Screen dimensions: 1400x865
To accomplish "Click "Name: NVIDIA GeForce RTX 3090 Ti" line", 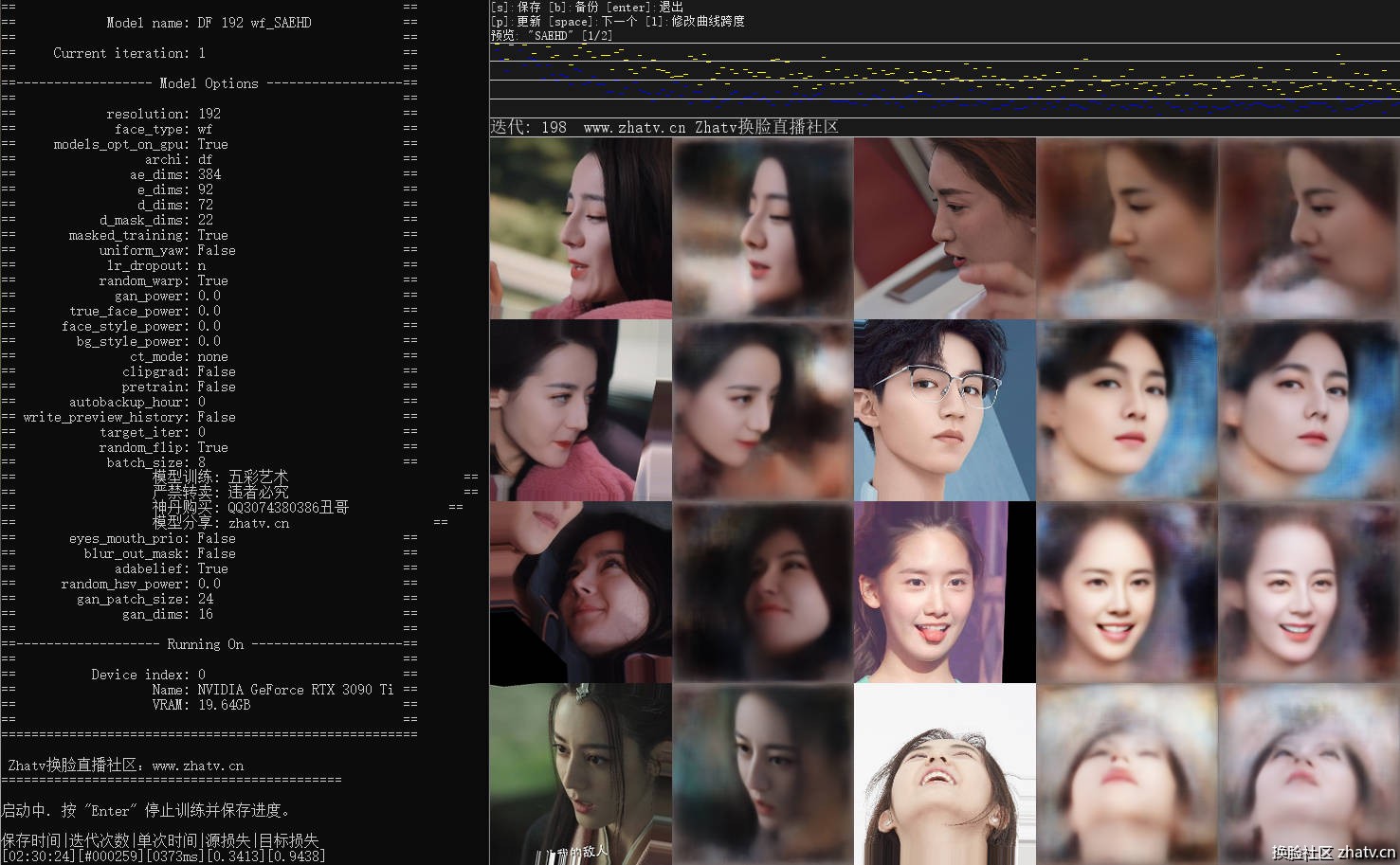I will click(x=273, y=690).
